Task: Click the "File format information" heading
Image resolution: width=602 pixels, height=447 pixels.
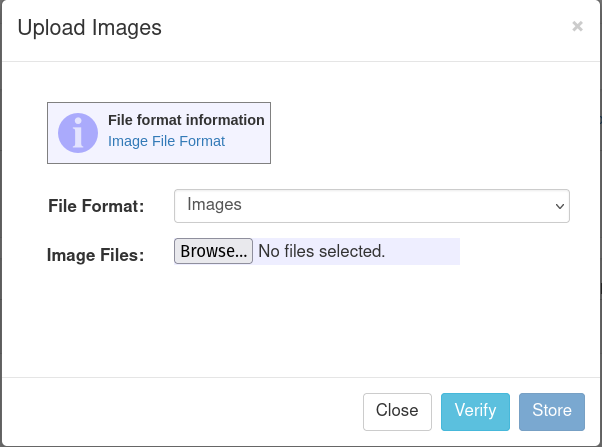Action: [x=186, y=120]
